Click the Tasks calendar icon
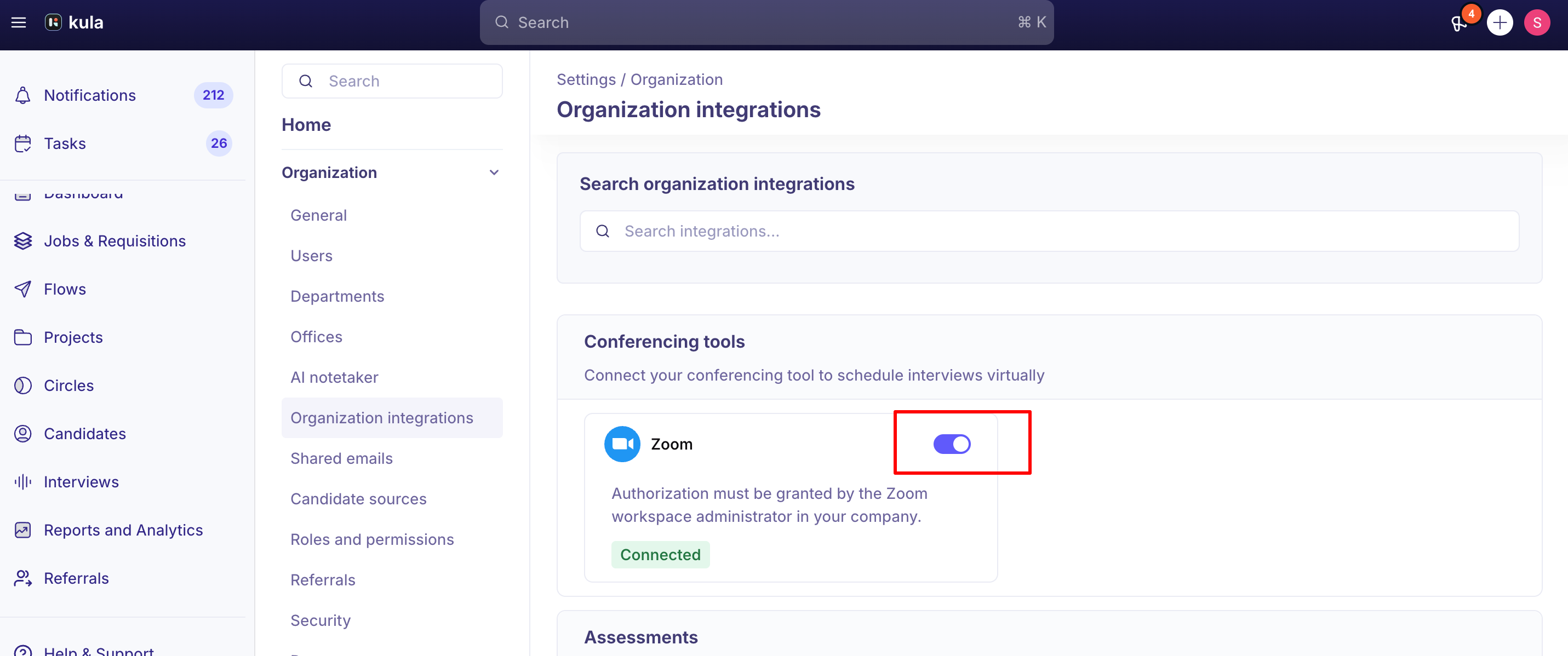 [22, 143]
